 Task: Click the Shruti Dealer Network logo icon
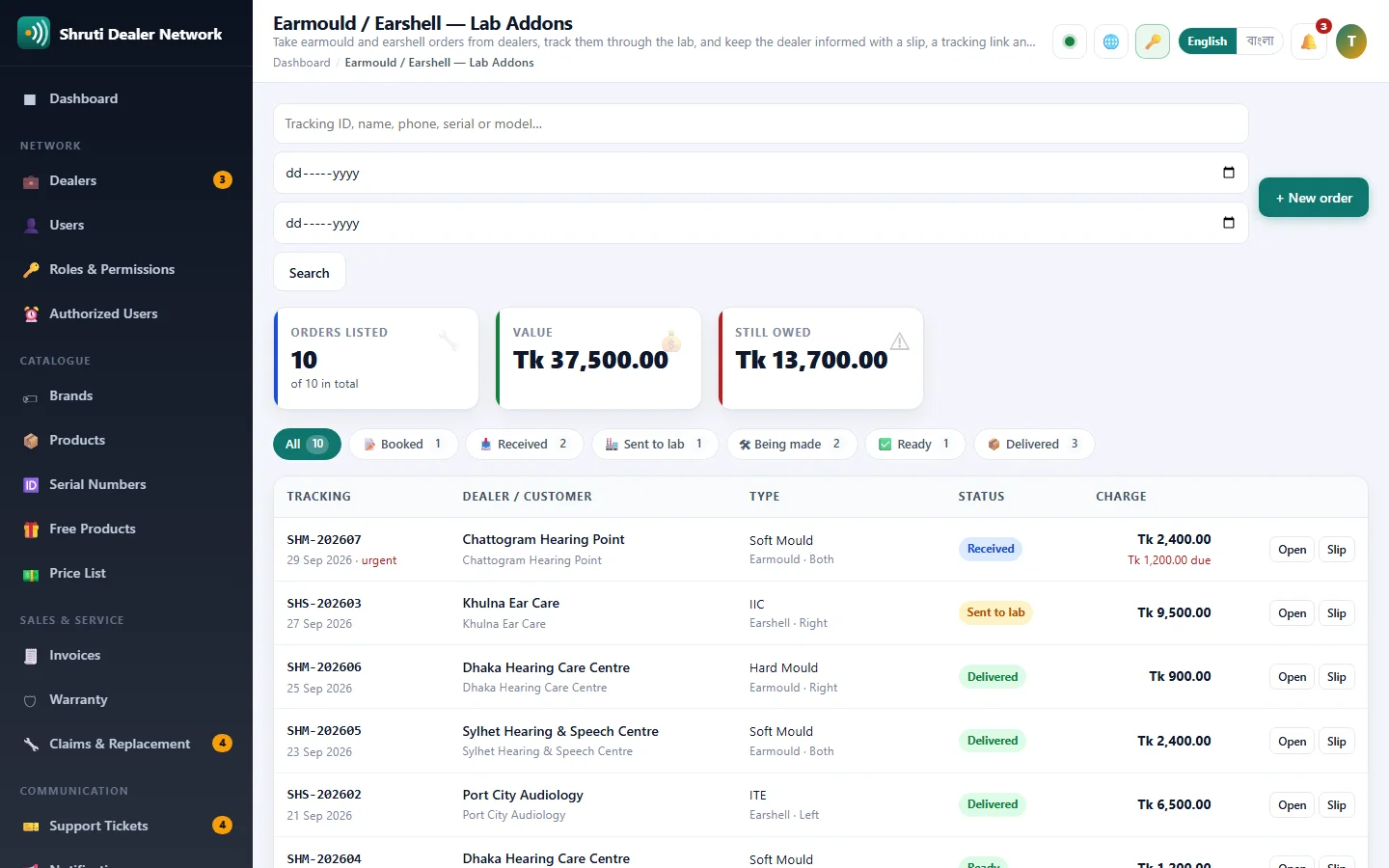[x=34, y=33]
